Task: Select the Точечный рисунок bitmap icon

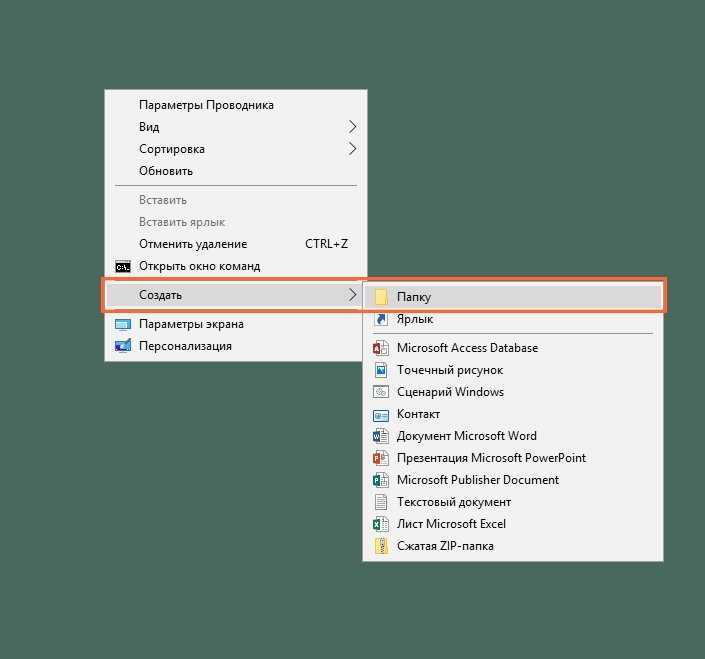Action: pos(381,370)
